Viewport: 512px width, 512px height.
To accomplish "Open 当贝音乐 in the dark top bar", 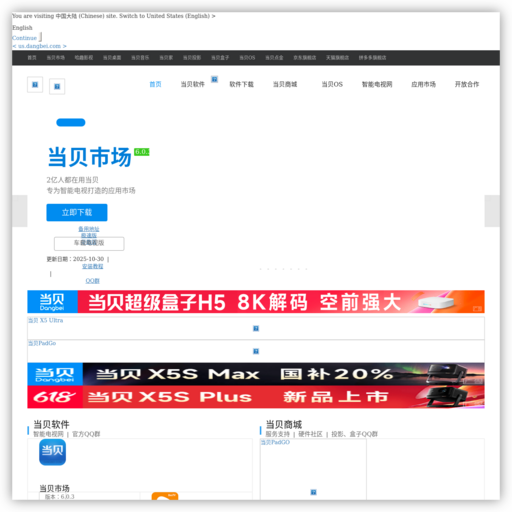I will tap(140, 58).
